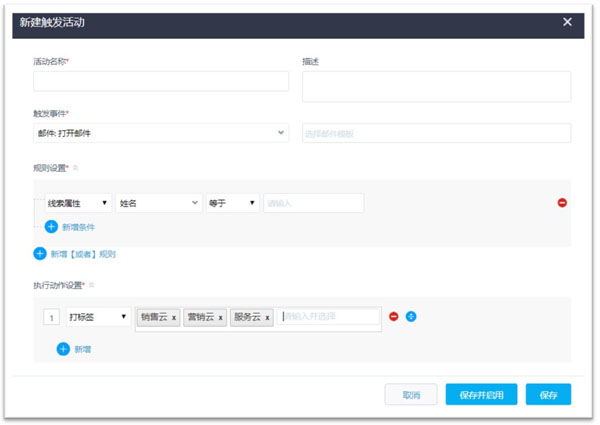Click the 保存并启用 button
Viewport: 600px width, 425px height.
(x=481, y=395)
